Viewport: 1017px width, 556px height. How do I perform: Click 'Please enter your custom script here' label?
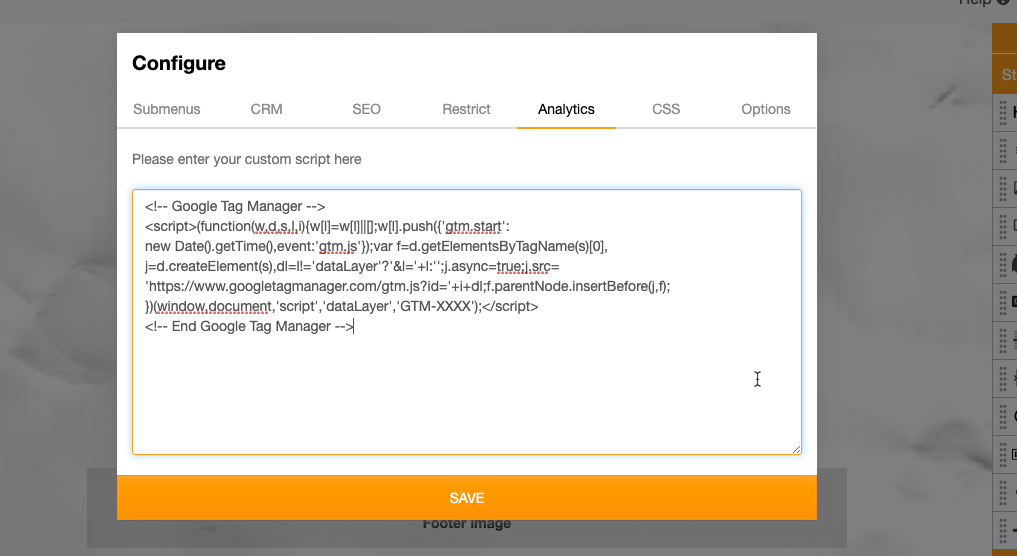pyautogui.click(x=247, y=159)
